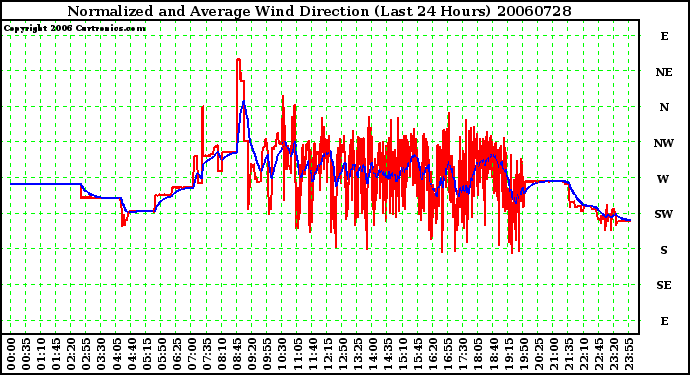Click the Copyright 2006 Cartronics.com text
Viewport: 690px width, 375px height.
point(75,28)
